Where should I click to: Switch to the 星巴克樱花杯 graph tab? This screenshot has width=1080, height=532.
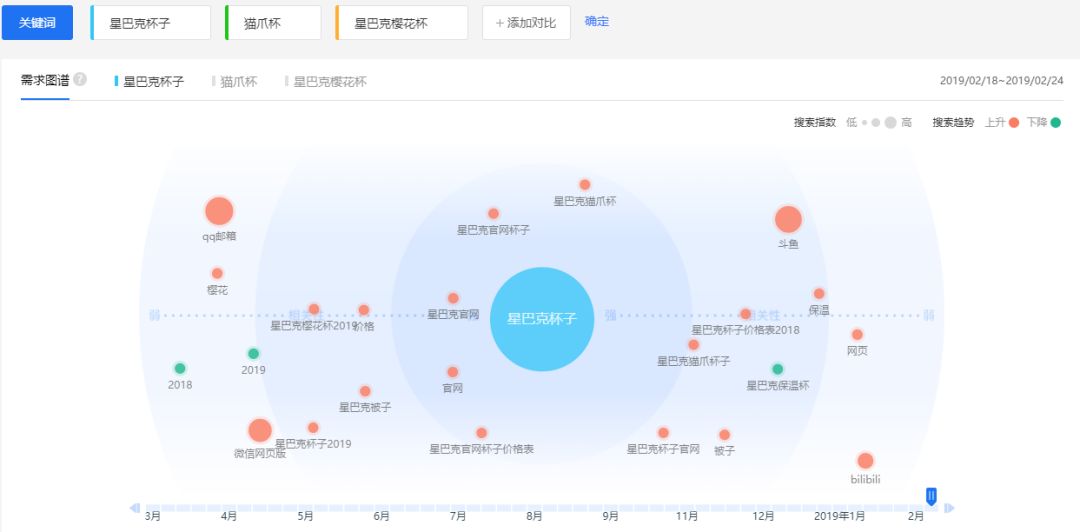326,81
